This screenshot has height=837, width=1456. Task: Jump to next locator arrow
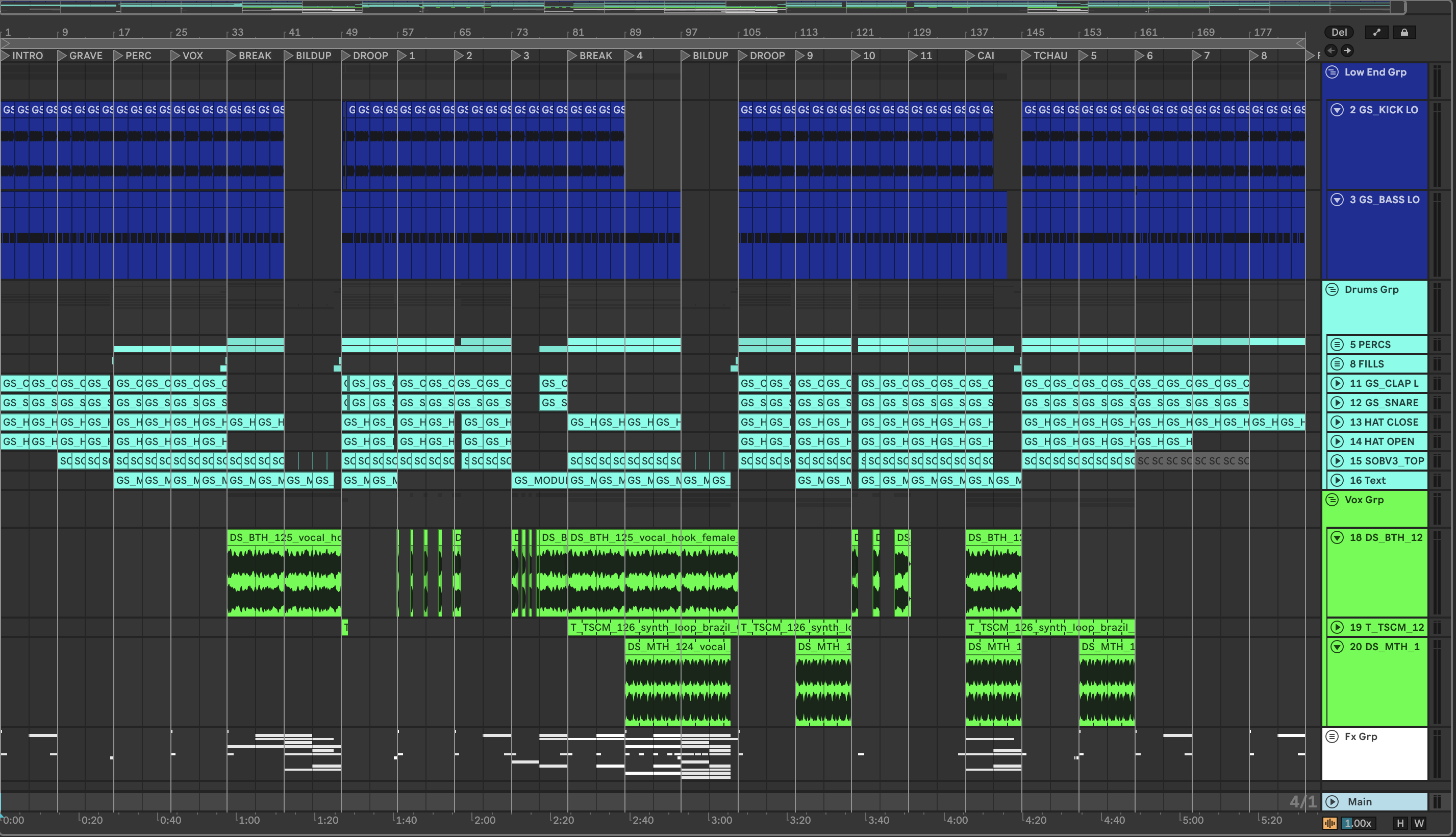(x=1347, y=51)
